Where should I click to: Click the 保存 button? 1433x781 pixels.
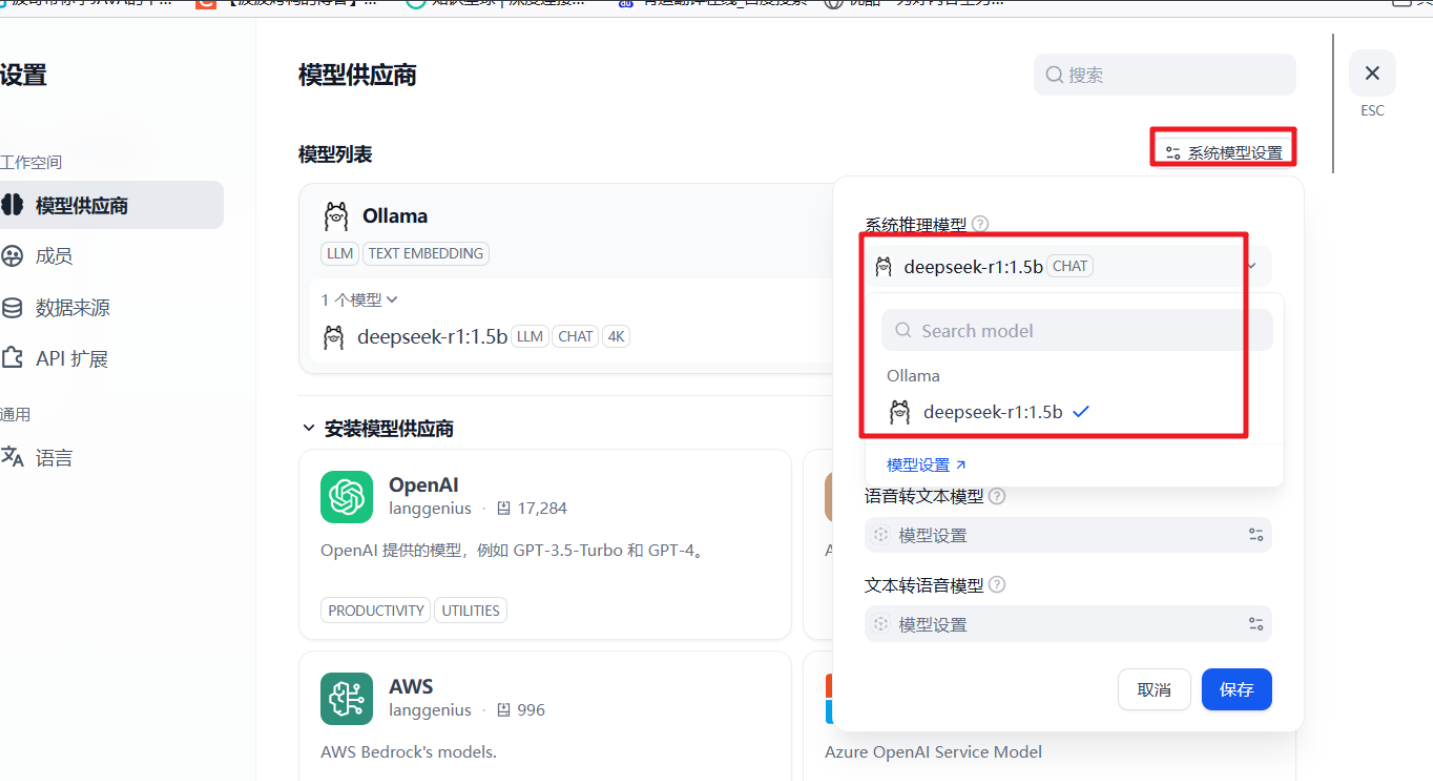(1236, 690)
